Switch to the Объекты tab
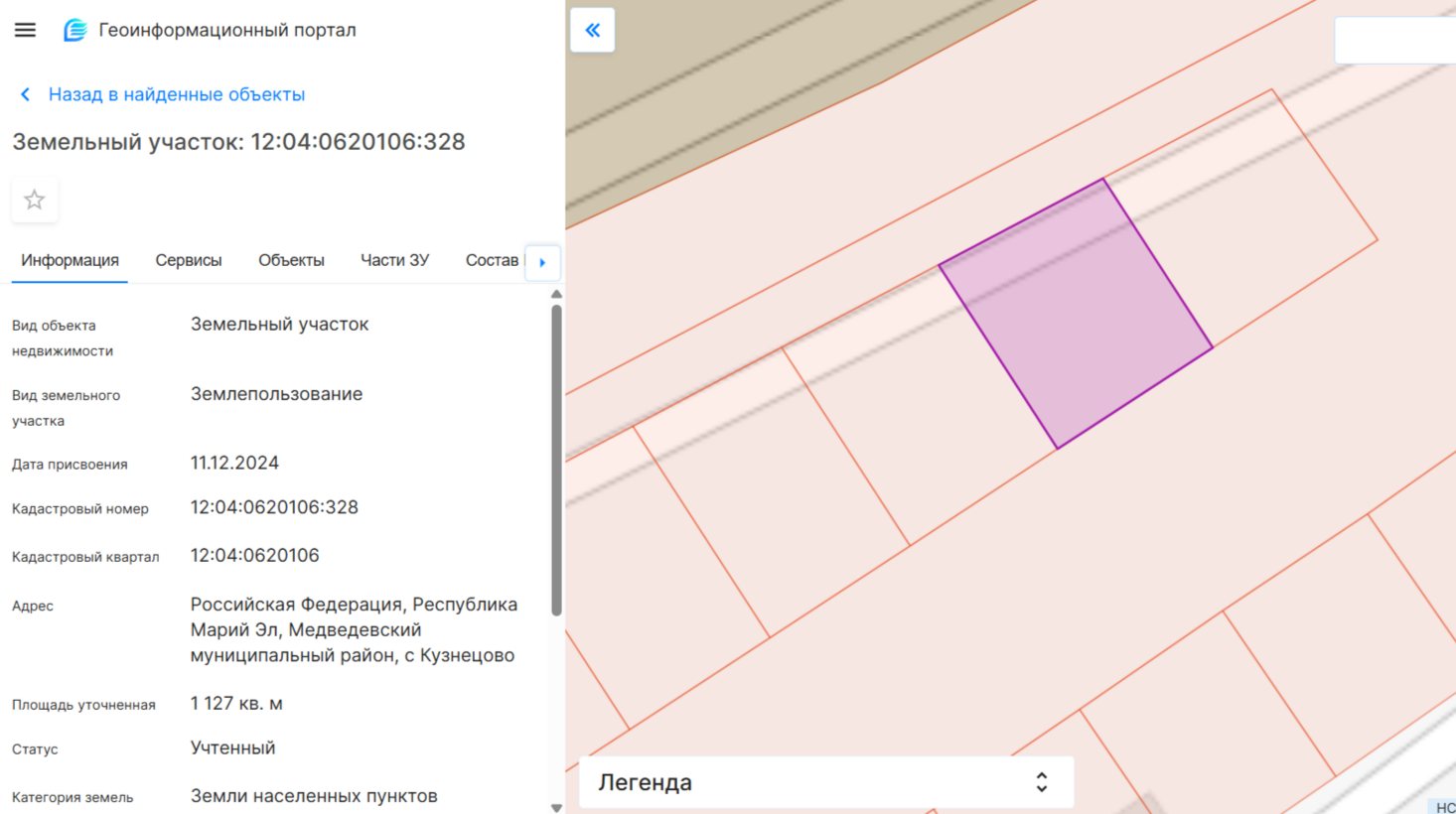This screenshot has width=1456, height=814. [x=291, y=260]
